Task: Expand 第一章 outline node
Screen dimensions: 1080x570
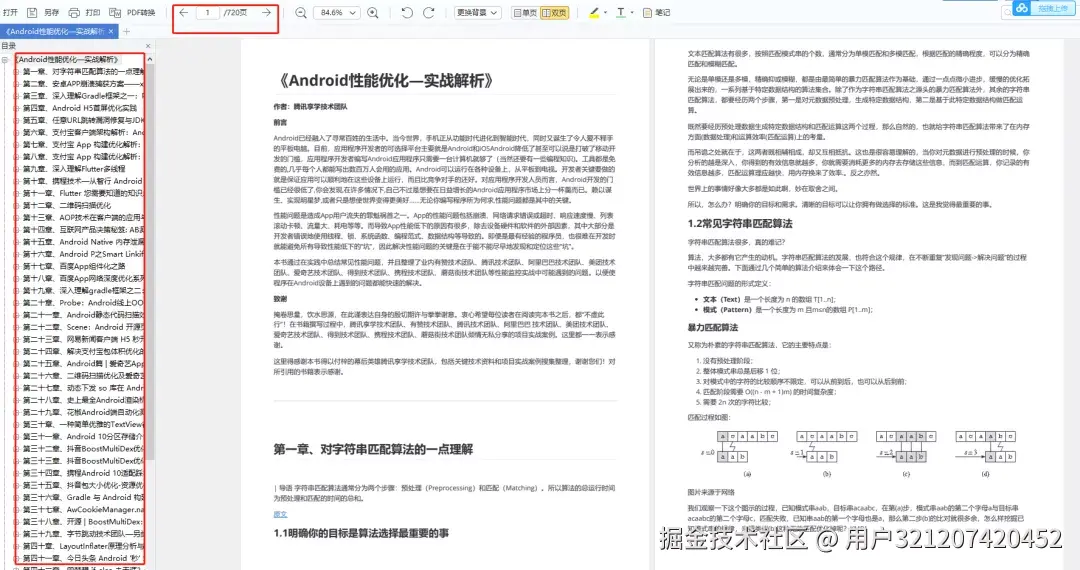Action: 17,72
